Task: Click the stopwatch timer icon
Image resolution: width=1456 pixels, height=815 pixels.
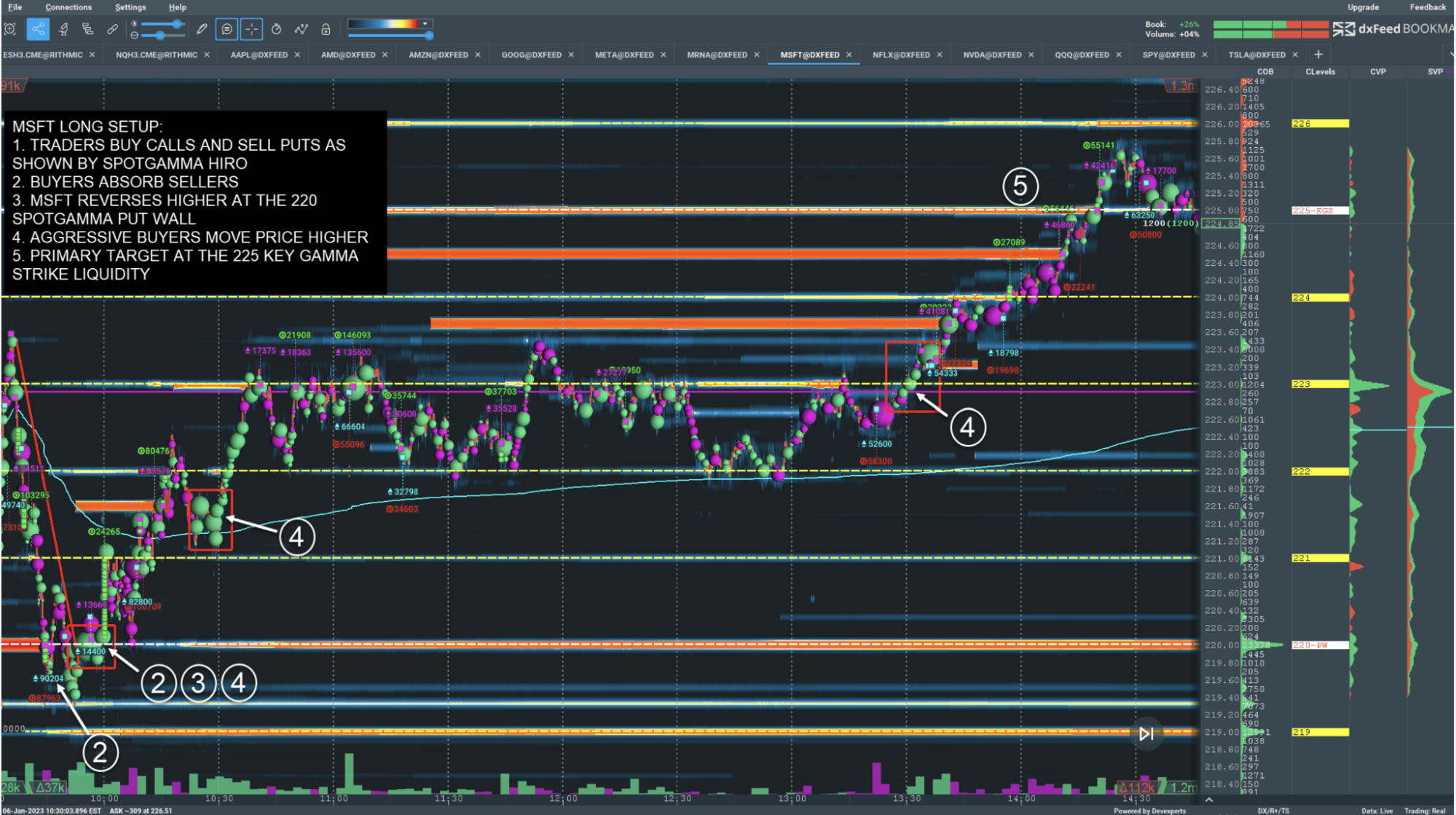Action: [276, 29]
